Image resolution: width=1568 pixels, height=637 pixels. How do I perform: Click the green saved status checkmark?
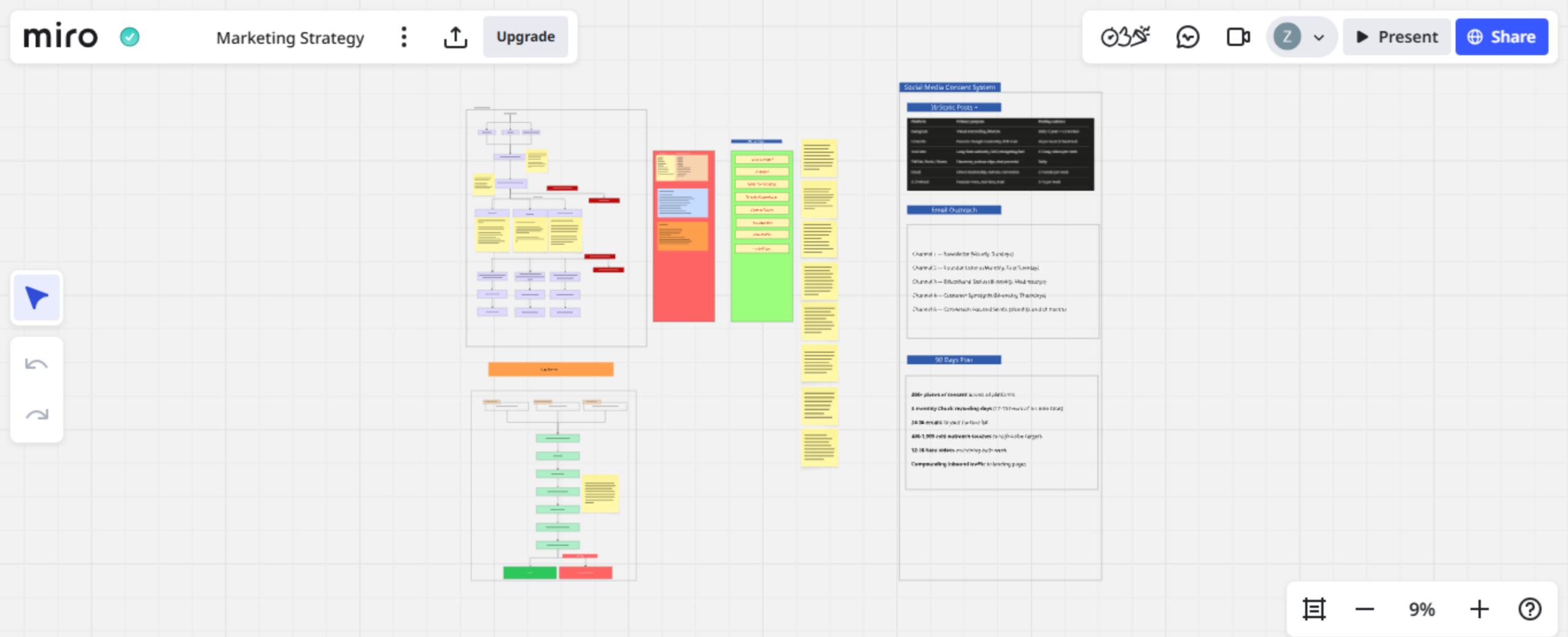pos(129,37)
